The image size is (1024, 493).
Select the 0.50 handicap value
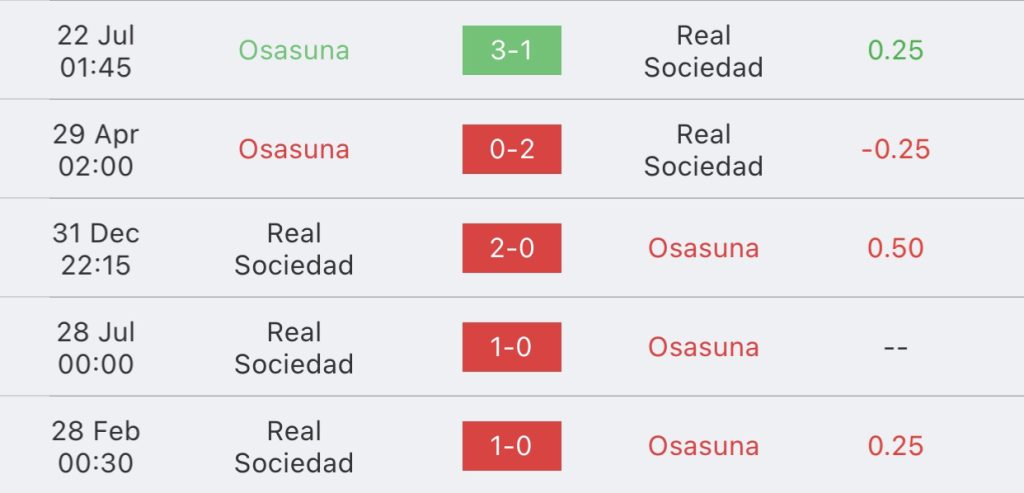895,248
